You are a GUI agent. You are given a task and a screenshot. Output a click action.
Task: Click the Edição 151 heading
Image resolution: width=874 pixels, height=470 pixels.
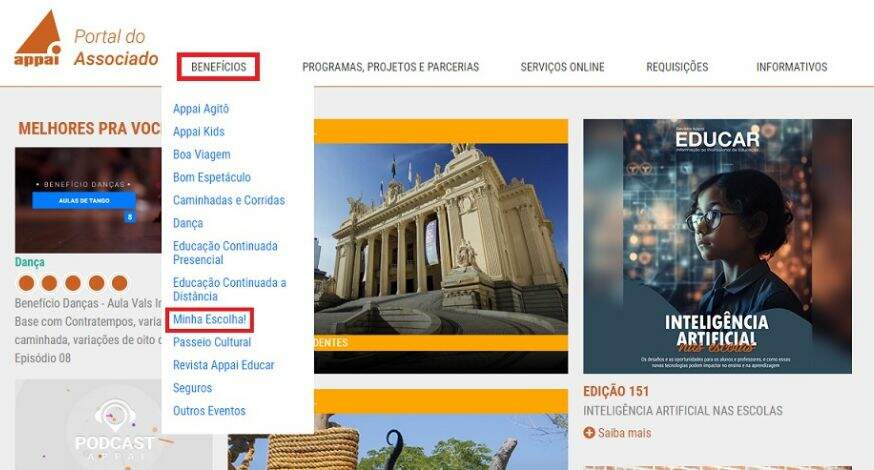click(x=616, y=391)
